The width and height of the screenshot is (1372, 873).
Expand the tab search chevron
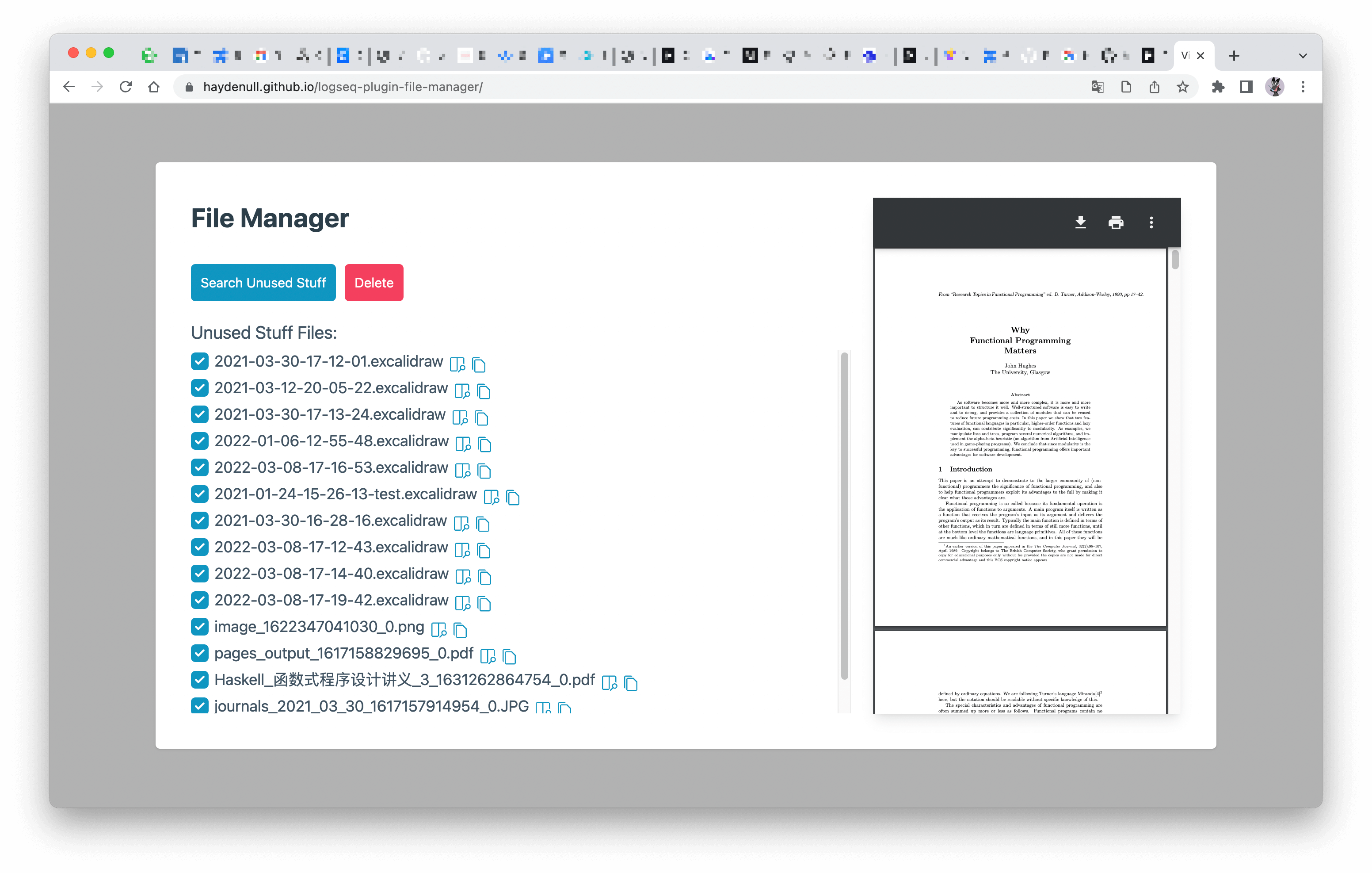click(1303, 56)
